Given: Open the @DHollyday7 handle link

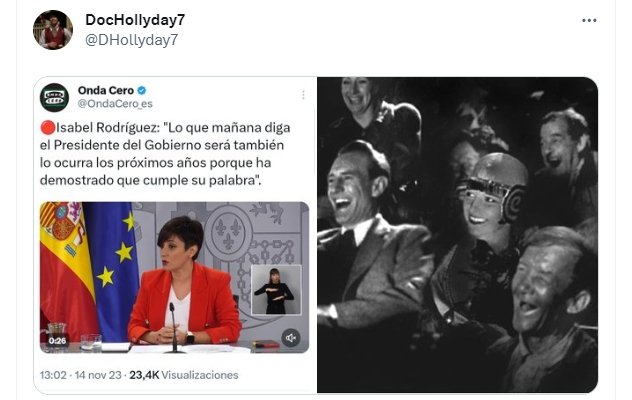Looking at the screenshot, I should (x=132, y=40).
